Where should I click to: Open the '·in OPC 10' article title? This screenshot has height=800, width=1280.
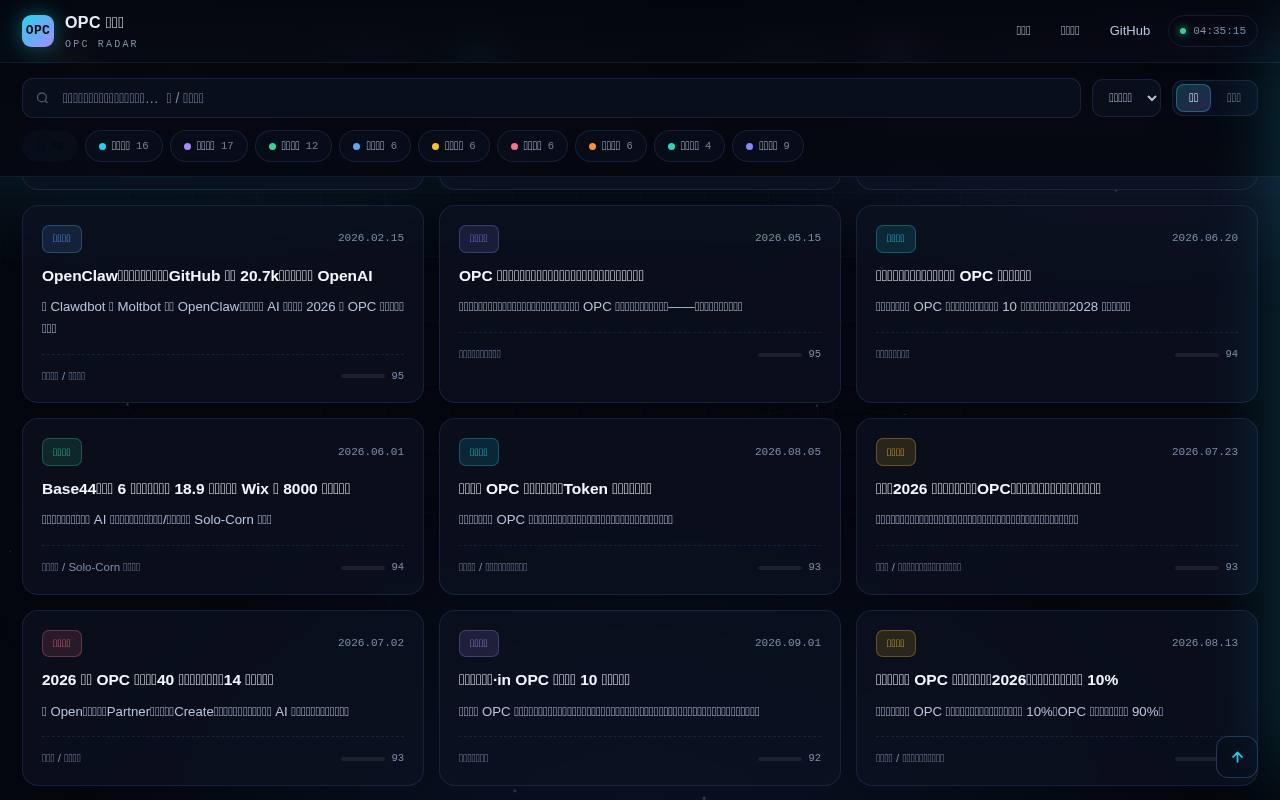(544, 680)
